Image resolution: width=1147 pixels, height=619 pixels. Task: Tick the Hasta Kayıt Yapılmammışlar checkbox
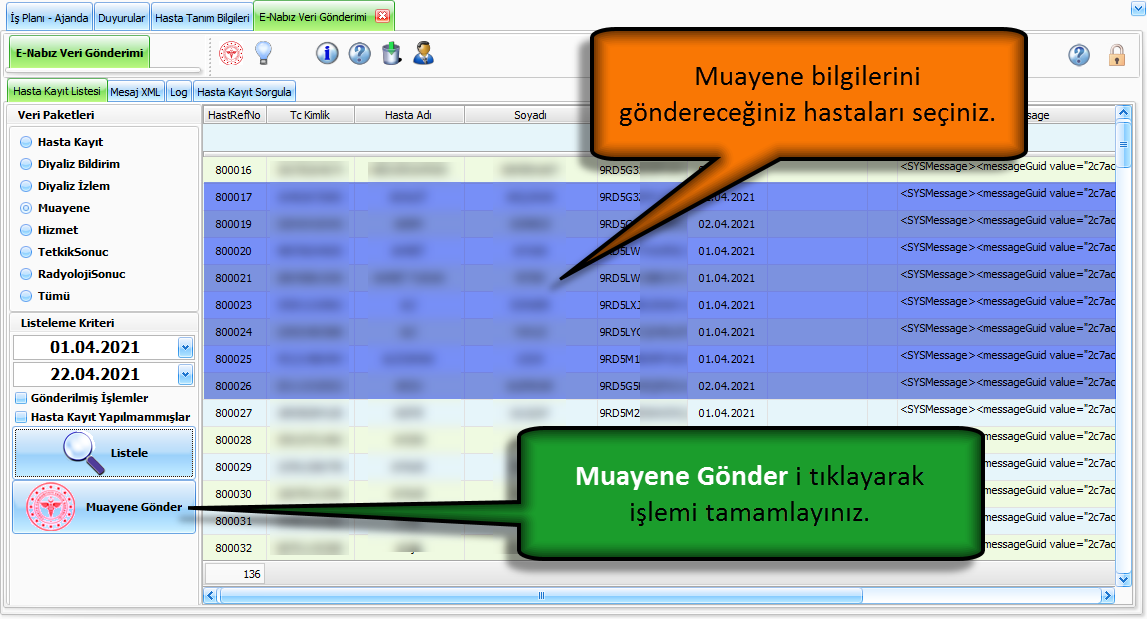click(x=22, y=417)
